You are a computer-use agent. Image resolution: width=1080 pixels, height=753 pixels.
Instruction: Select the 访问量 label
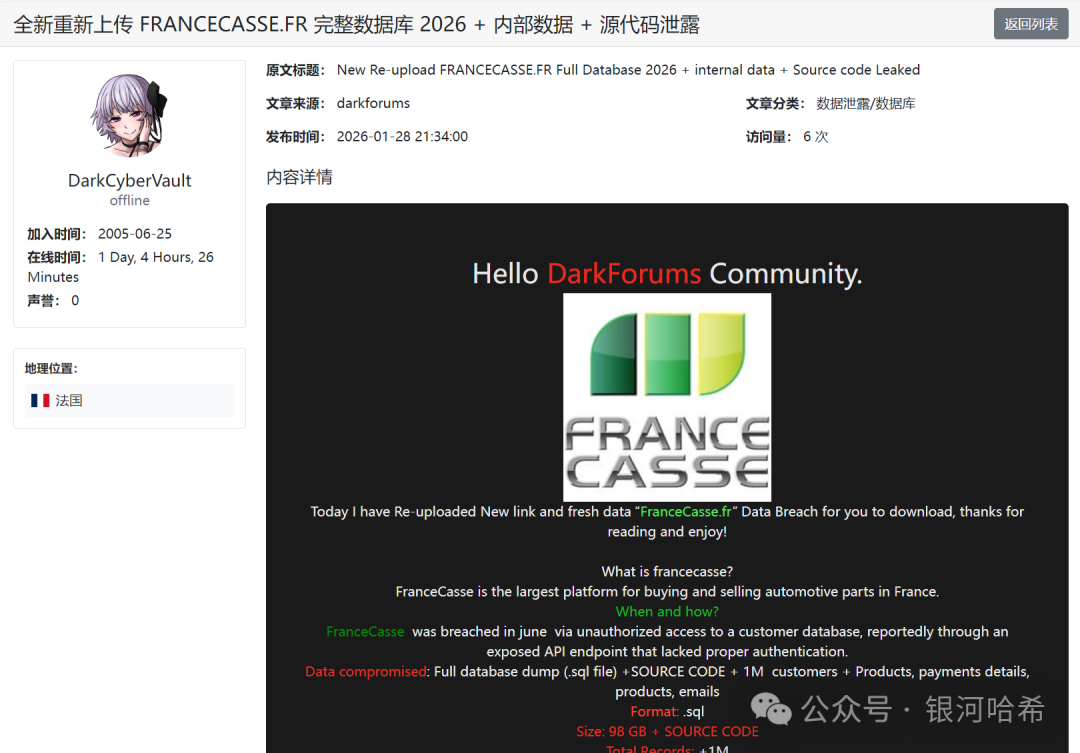pos(768,136)
